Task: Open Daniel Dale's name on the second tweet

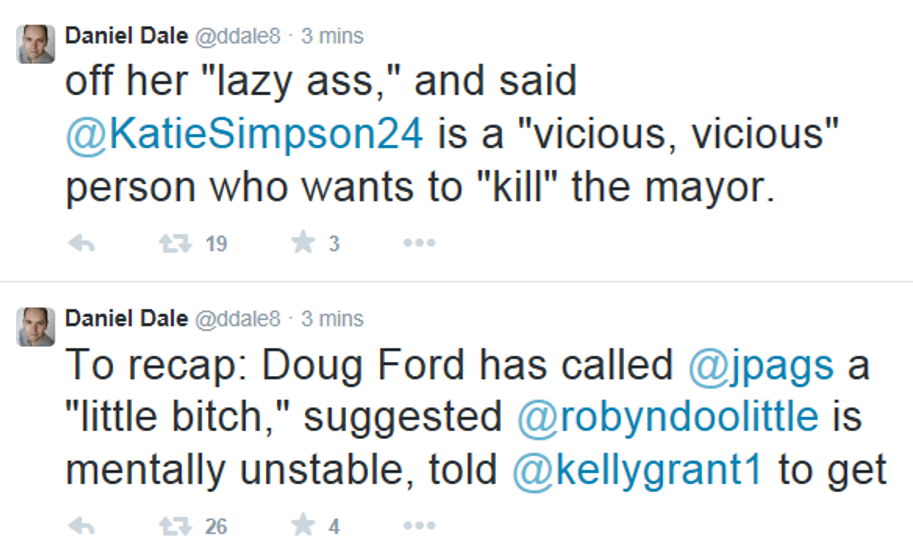Action: 126,319
